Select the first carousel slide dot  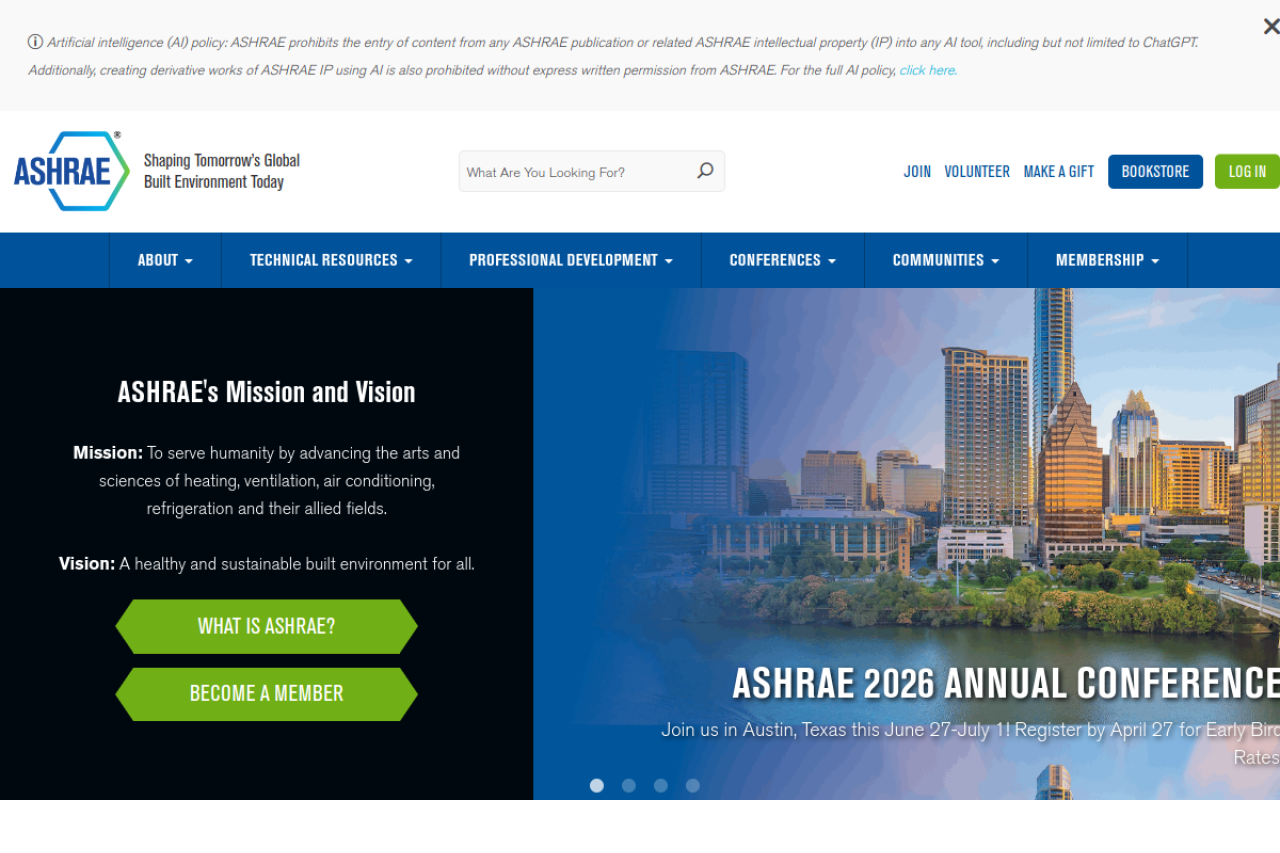pyautogui.click(x=597, y=786)
